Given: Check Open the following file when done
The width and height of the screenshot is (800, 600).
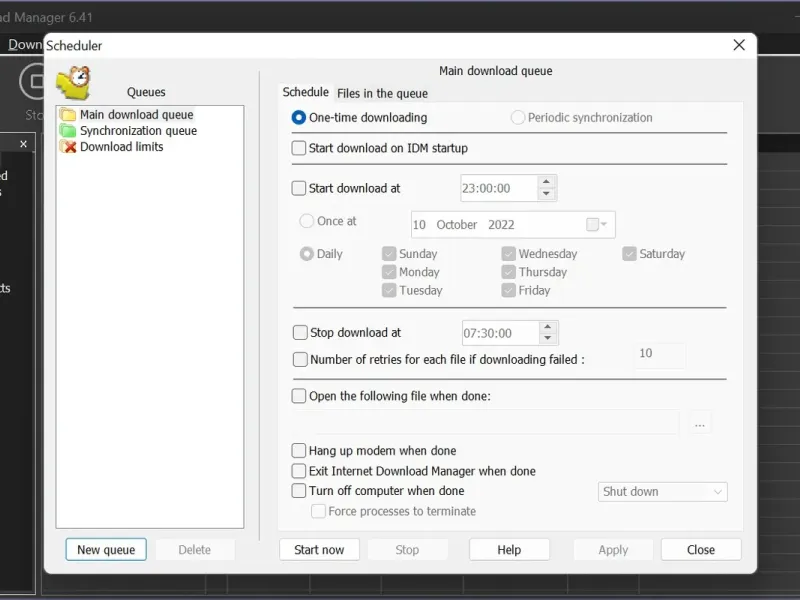Looking at the screenshot, I should [x=298, y=396].
